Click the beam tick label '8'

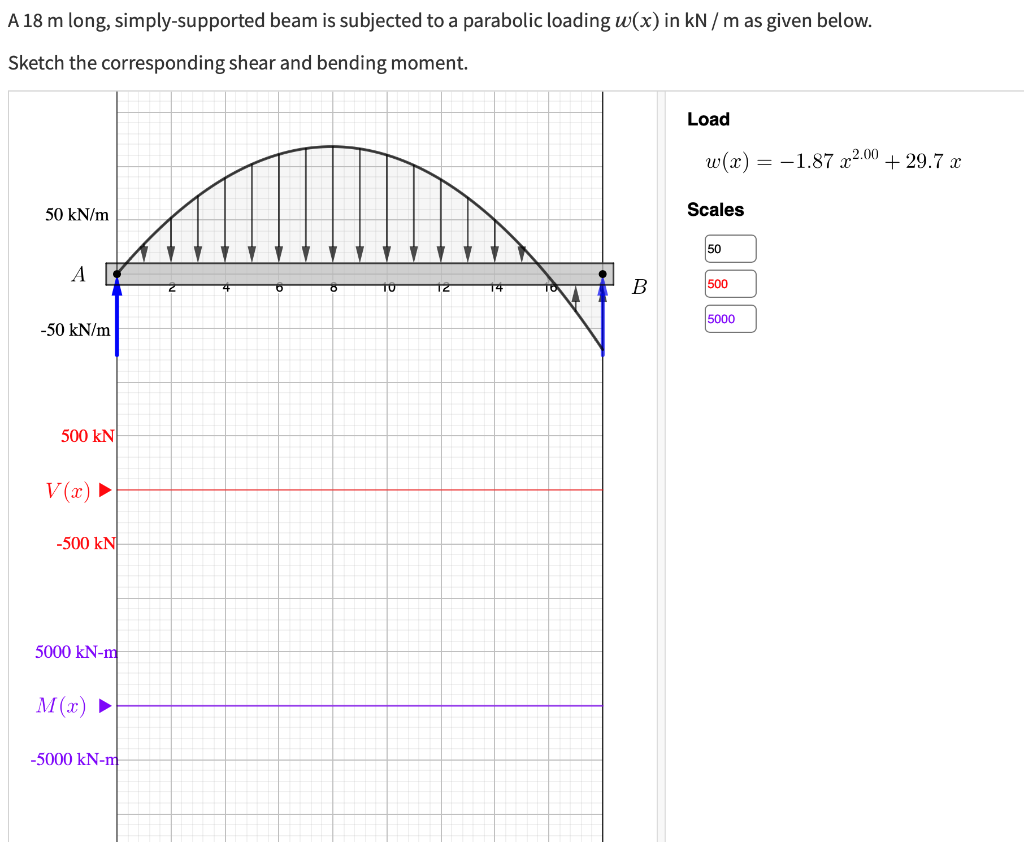tap(333, 287)
